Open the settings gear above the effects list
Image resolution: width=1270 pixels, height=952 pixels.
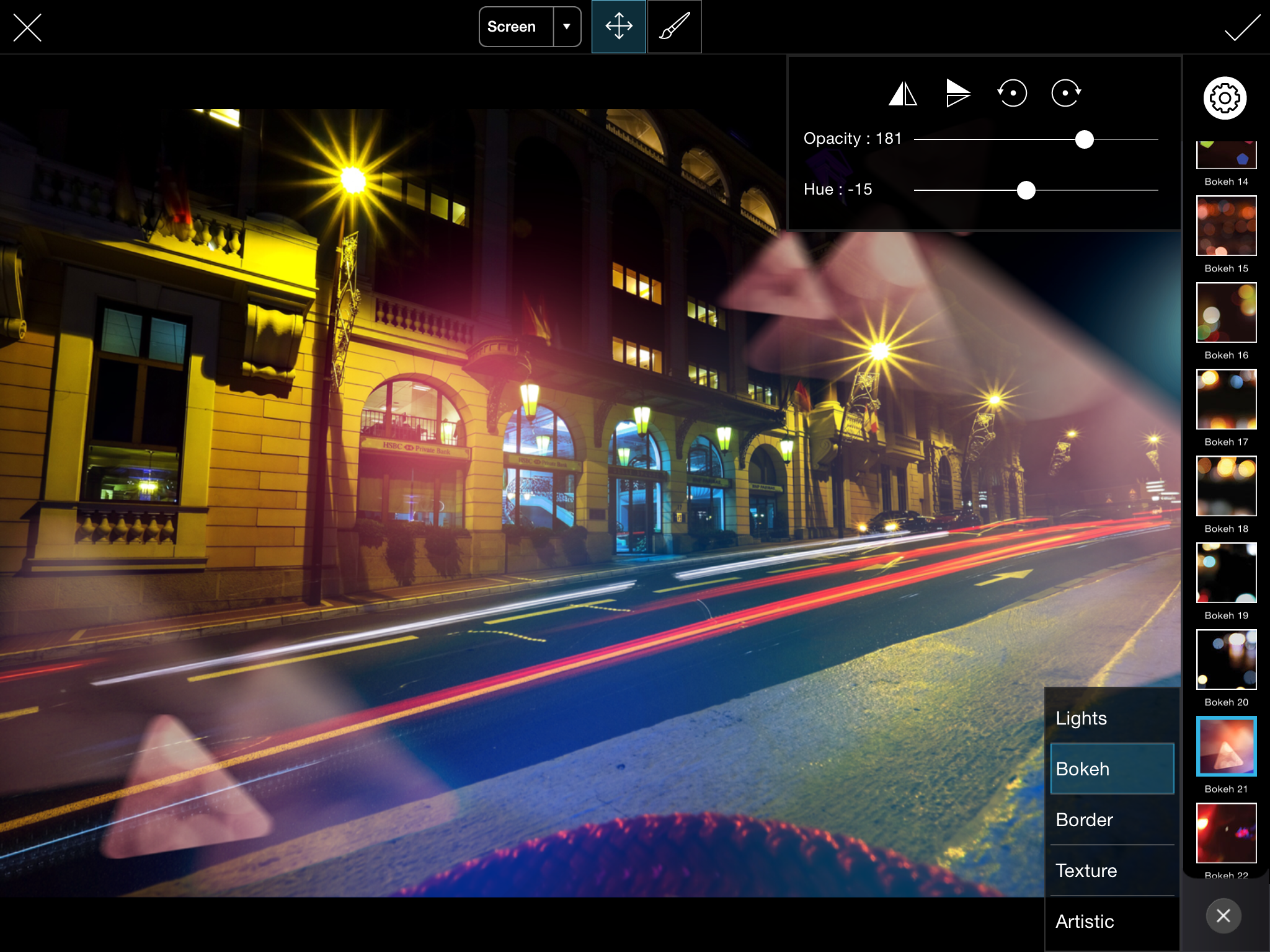[x=1224, y=98]
